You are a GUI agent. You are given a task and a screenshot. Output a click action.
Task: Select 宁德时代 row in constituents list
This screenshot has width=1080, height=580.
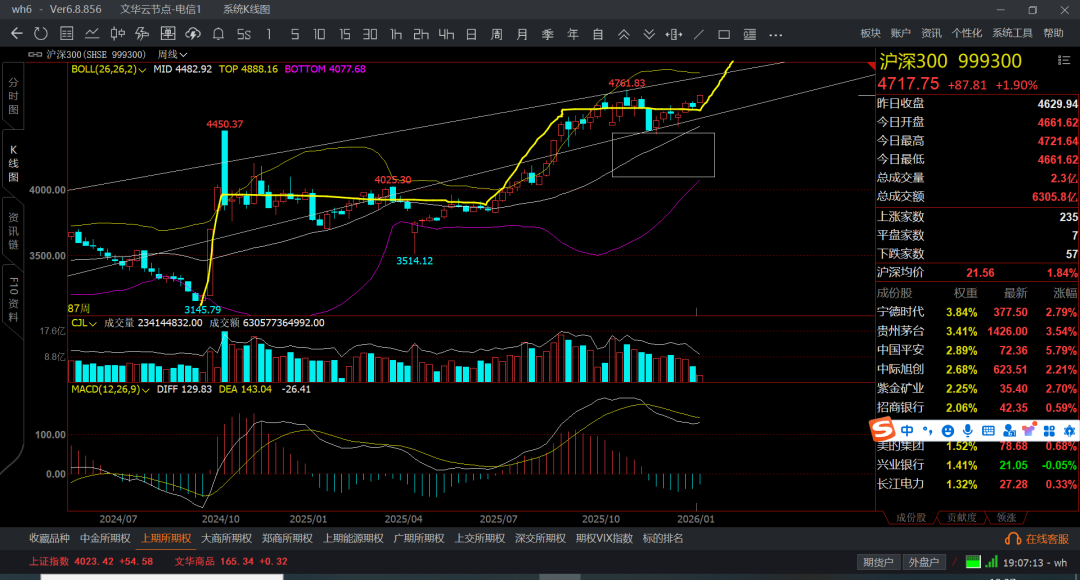click(900, 312)
